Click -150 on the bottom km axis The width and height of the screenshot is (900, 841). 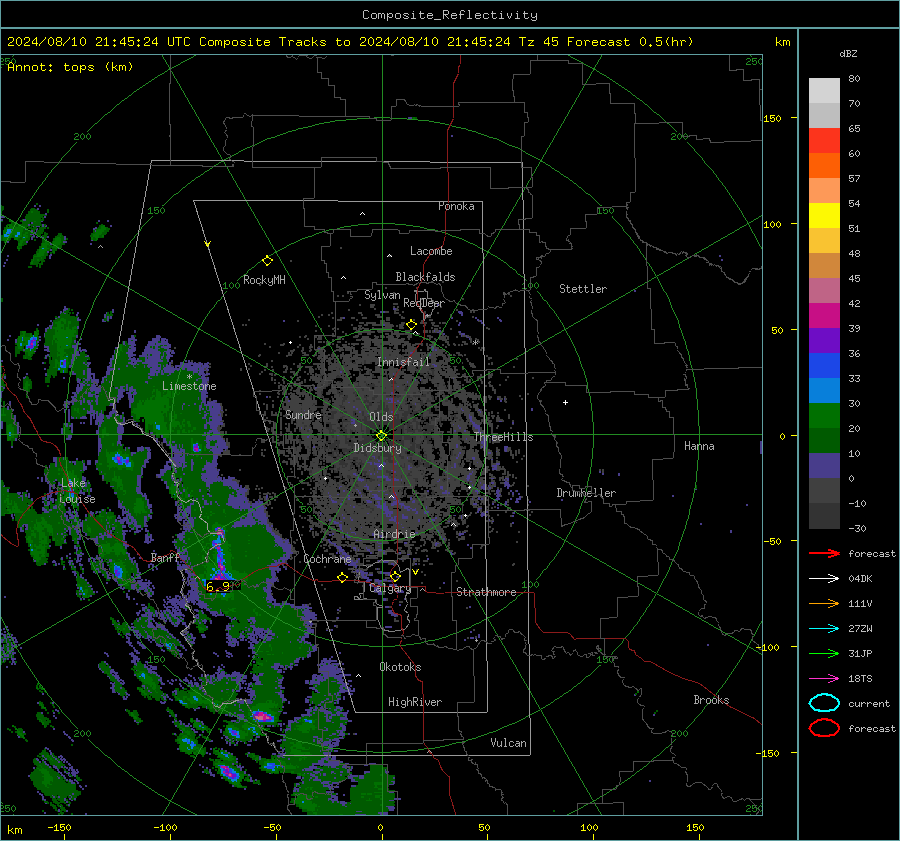click(59, 827)
